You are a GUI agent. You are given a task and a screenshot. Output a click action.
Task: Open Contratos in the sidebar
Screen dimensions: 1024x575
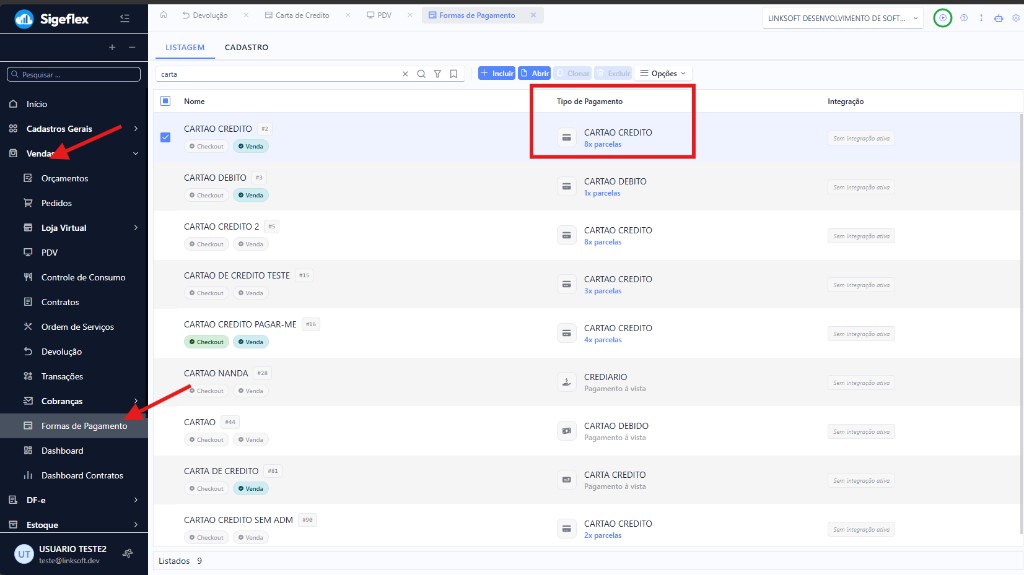[60, 302]
